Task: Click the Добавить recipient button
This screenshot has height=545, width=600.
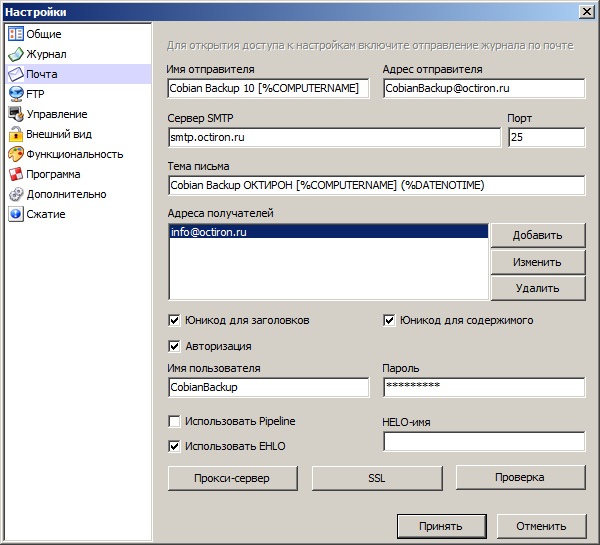Action: (x=538, y=235)
